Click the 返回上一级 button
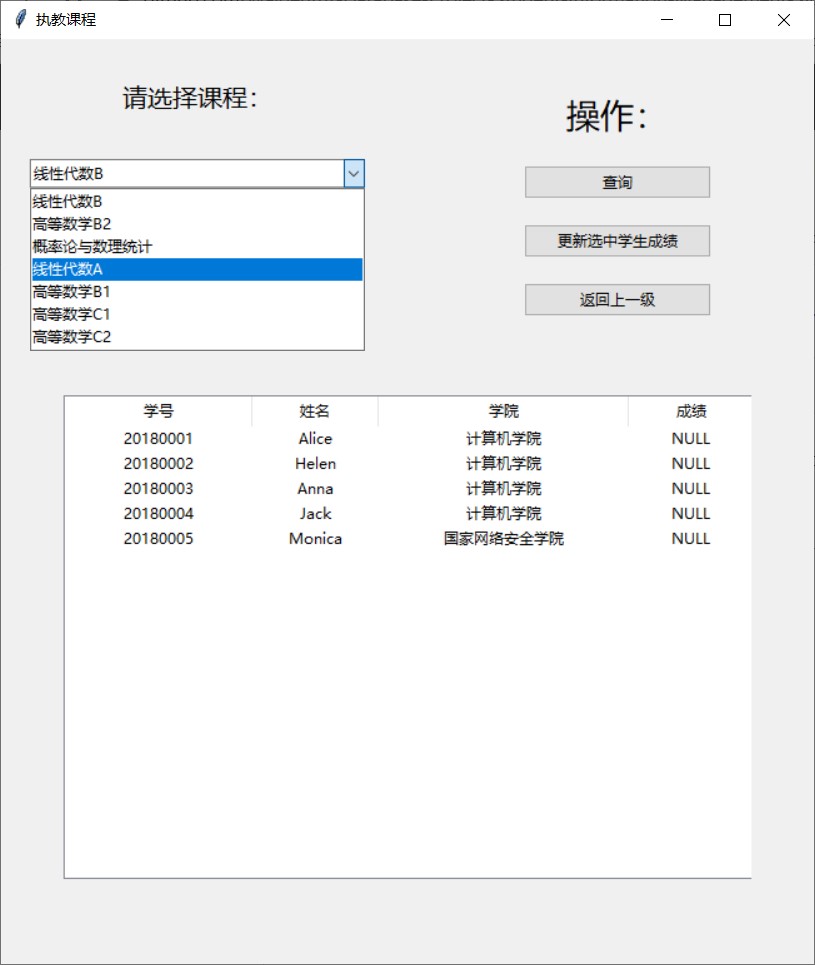815x965 pixels. 616,299
